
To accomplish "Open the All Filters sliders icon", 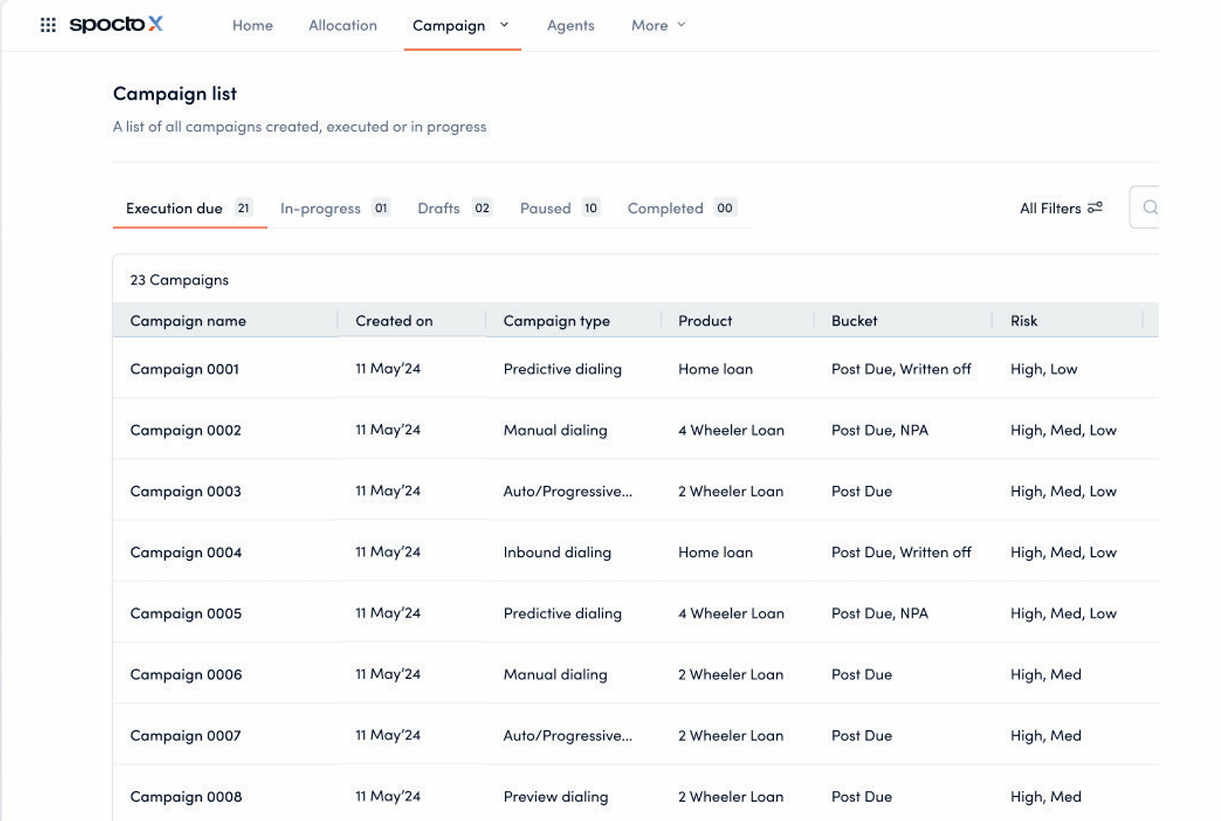I will coord(1095,208).
